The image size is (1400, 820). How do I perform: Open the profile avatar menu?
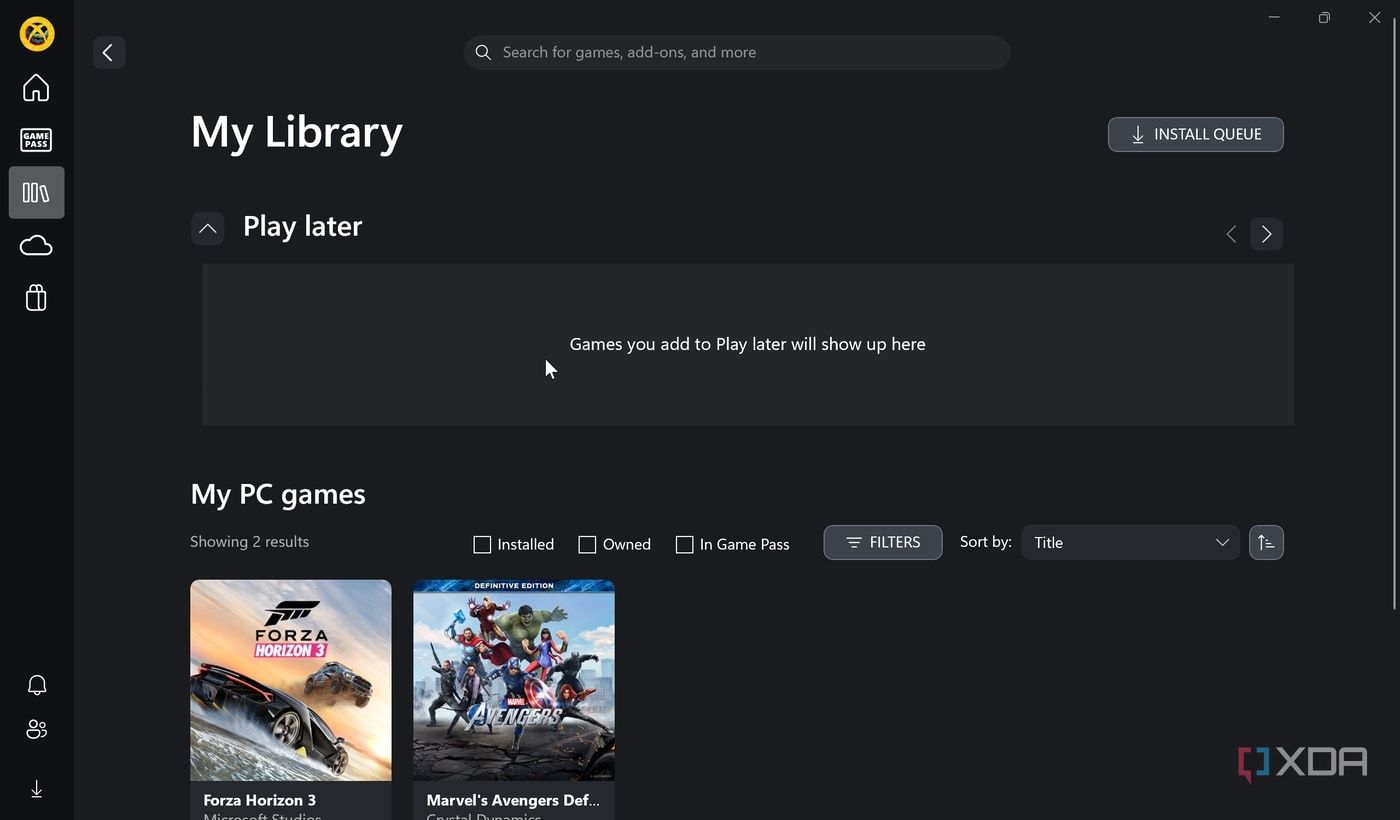[37, 34]
